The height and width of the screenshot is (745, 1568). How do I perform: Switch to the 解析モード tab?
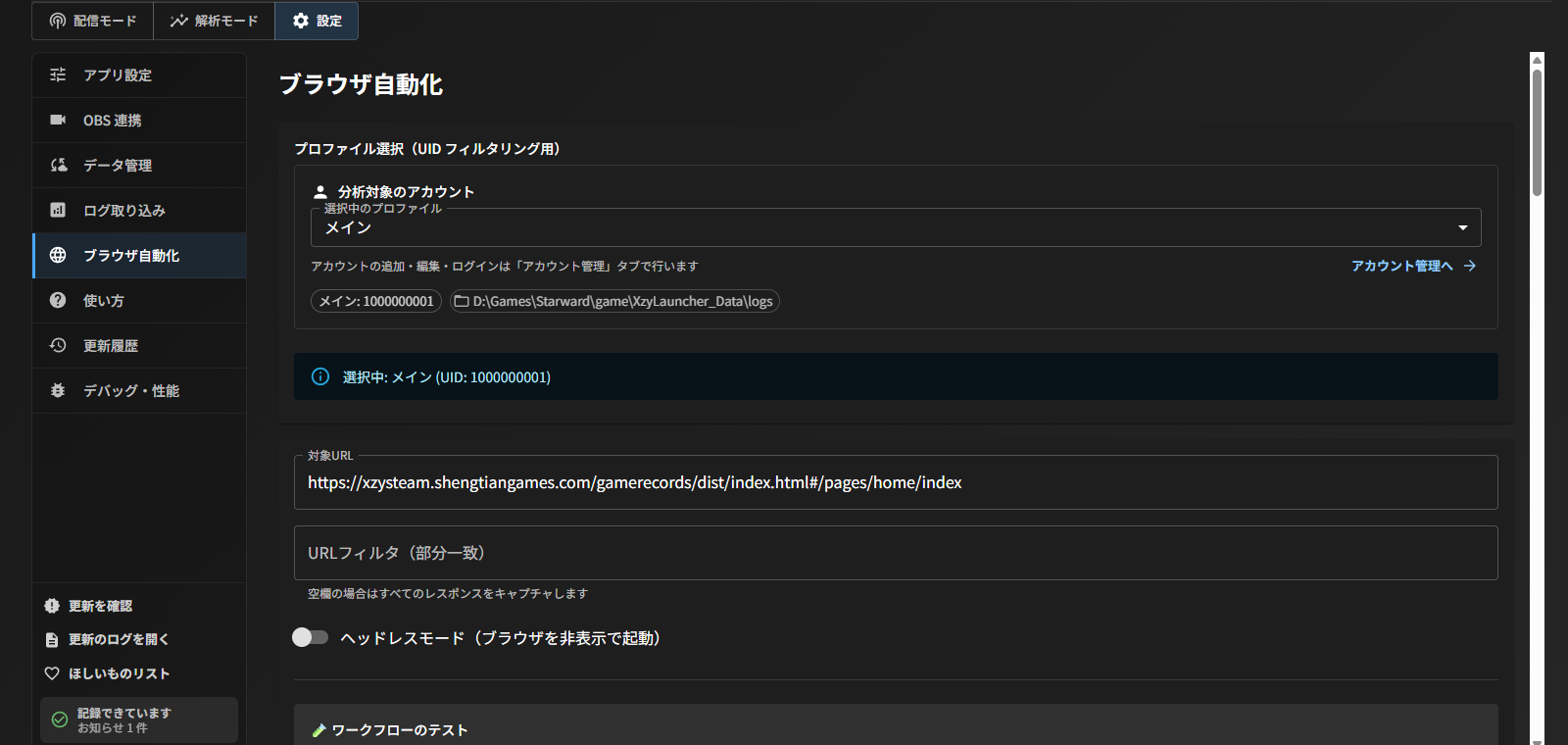214,21
